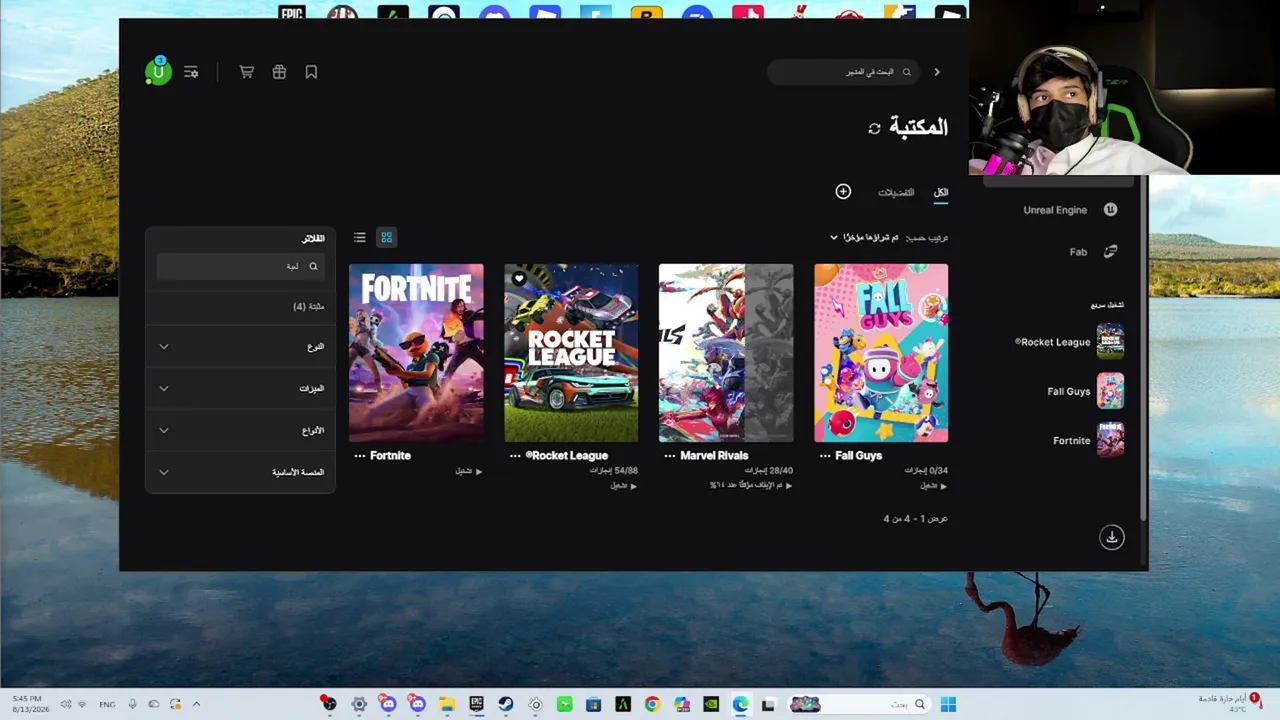Resume the paused Marvel Rivals download
This screenshot has height=720, width=1280.
751,485
